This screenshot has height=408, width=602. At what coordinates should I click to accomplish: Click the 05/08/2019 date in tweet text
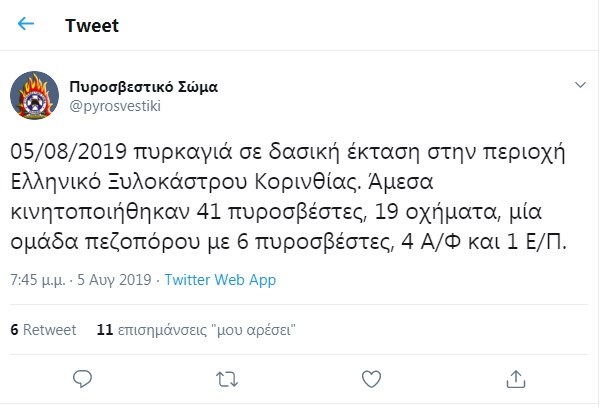(68, 152)
